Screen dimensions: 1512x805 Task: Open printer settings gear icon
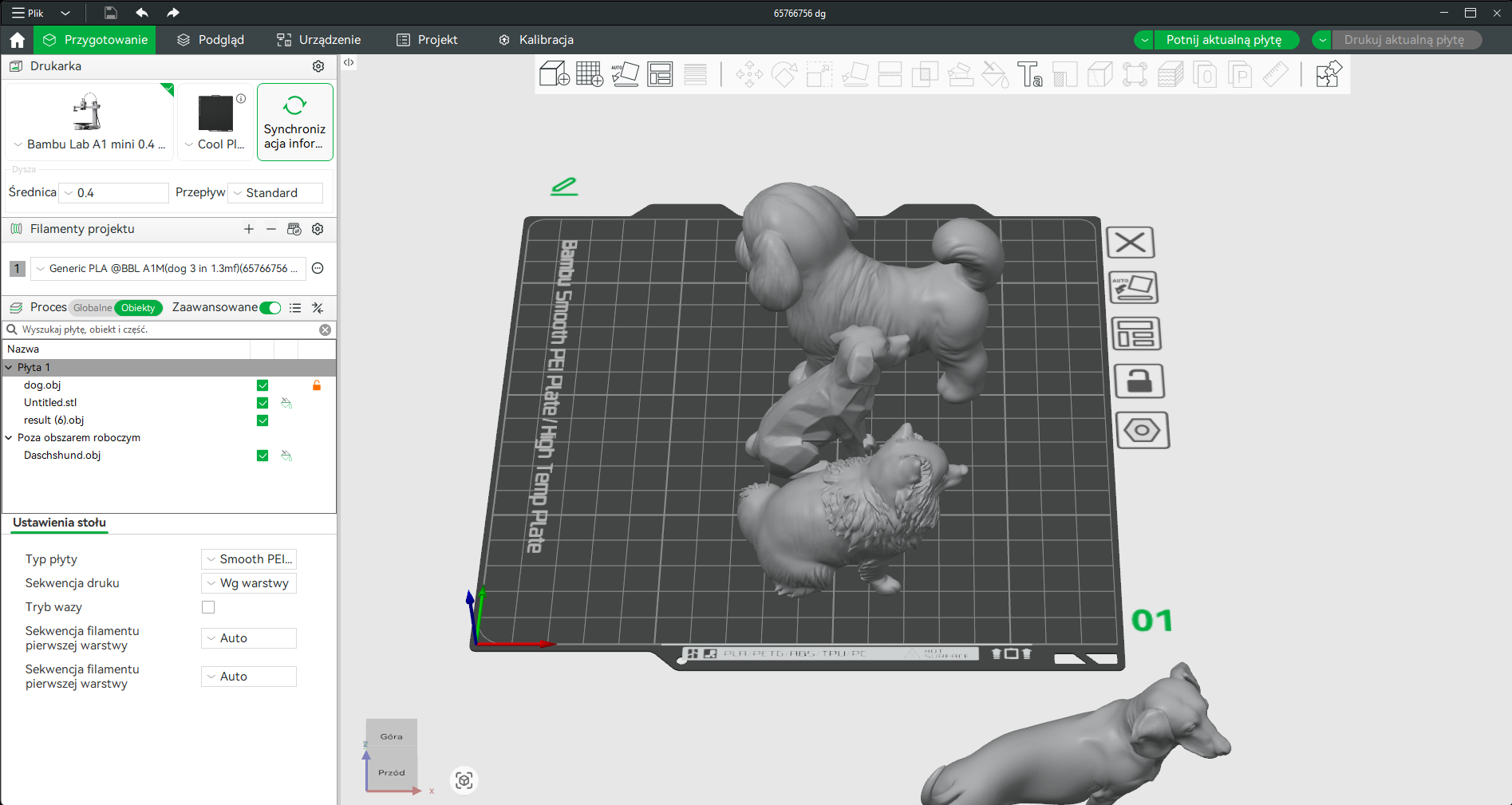click(x=318, y=66)
